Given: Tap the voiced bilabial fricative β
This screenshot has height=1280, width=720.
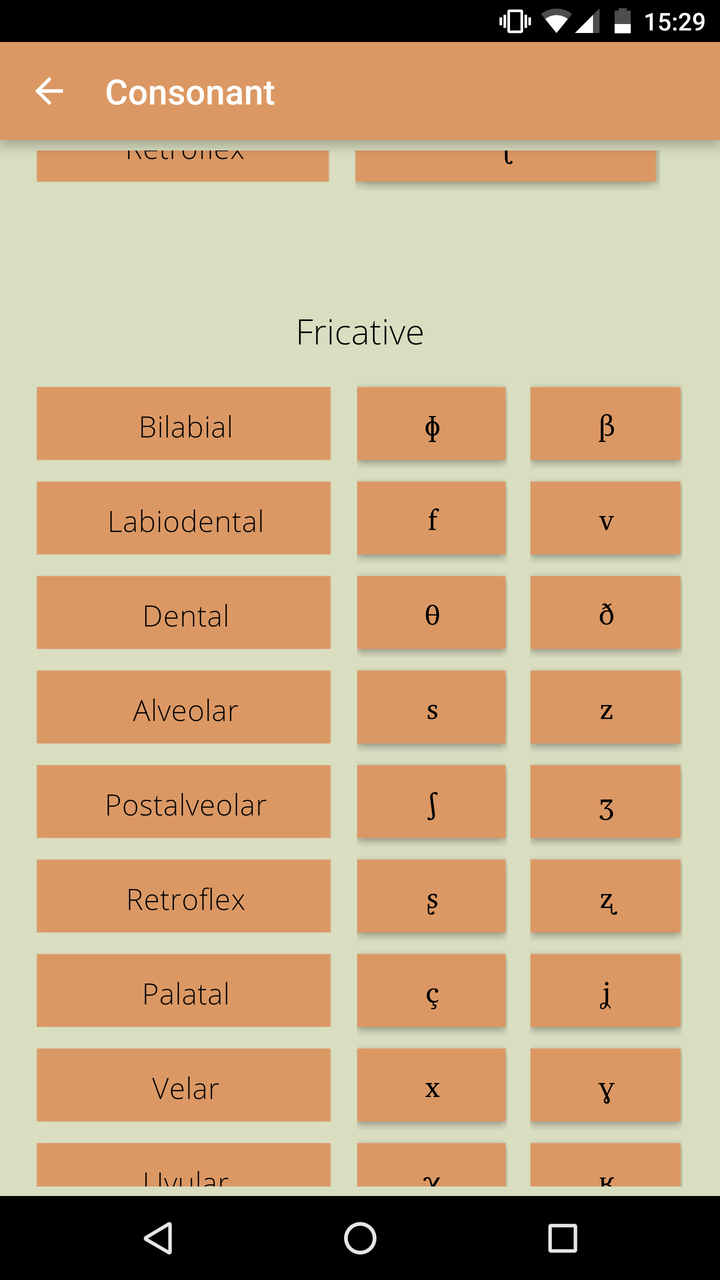Looking at the screenshot, I should coord(605,424).
